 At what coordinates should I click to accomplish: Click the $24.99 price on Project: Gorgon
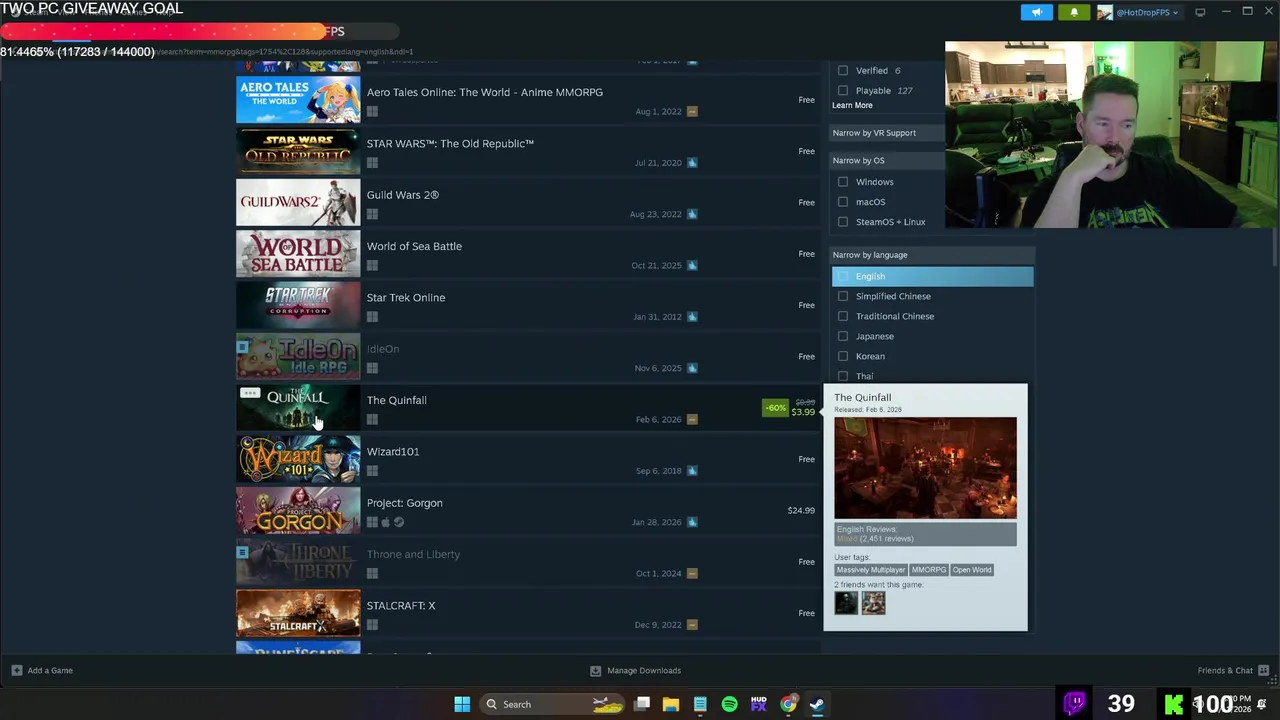pos(801,510)
